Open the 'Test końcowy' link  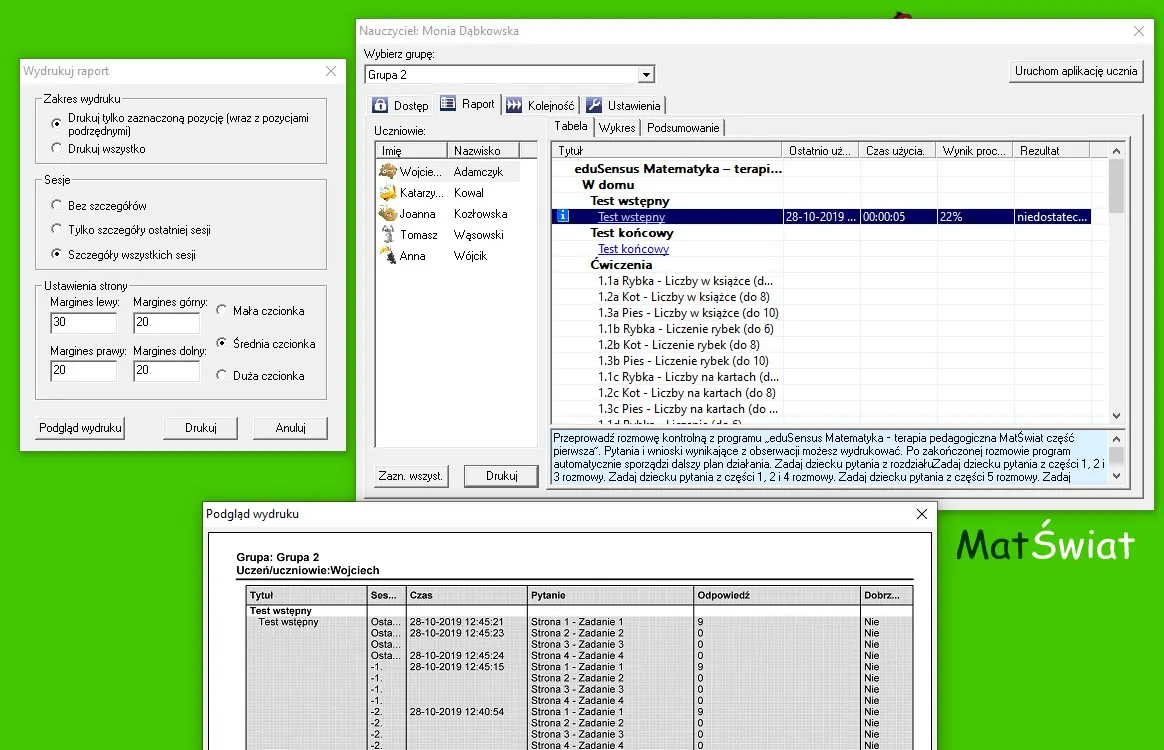(633, 249)
